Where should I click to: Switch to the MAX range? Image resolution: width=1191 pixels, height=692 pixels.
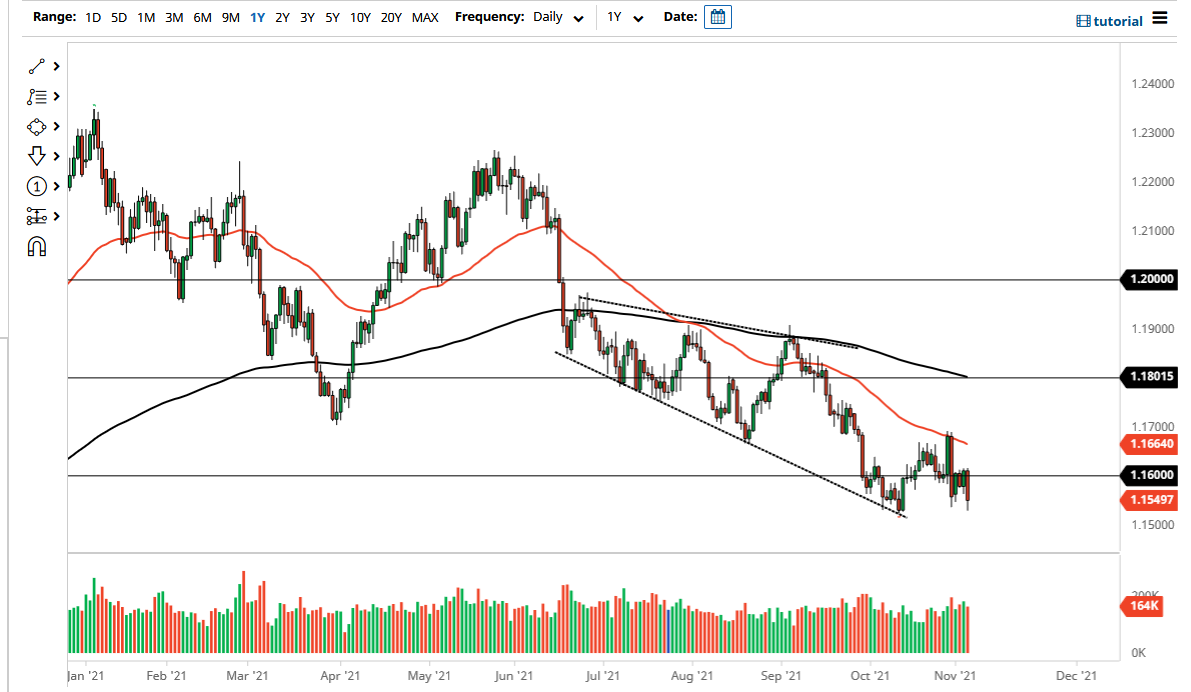(424, 17)
